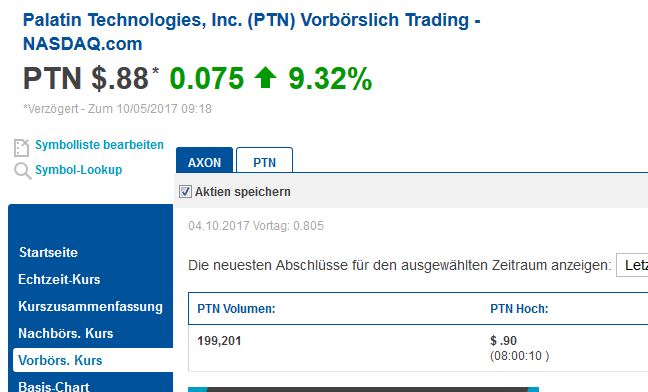Open the Symbol-Lookup link
This screenshot has width=648, height=392.
coord(79,170)
